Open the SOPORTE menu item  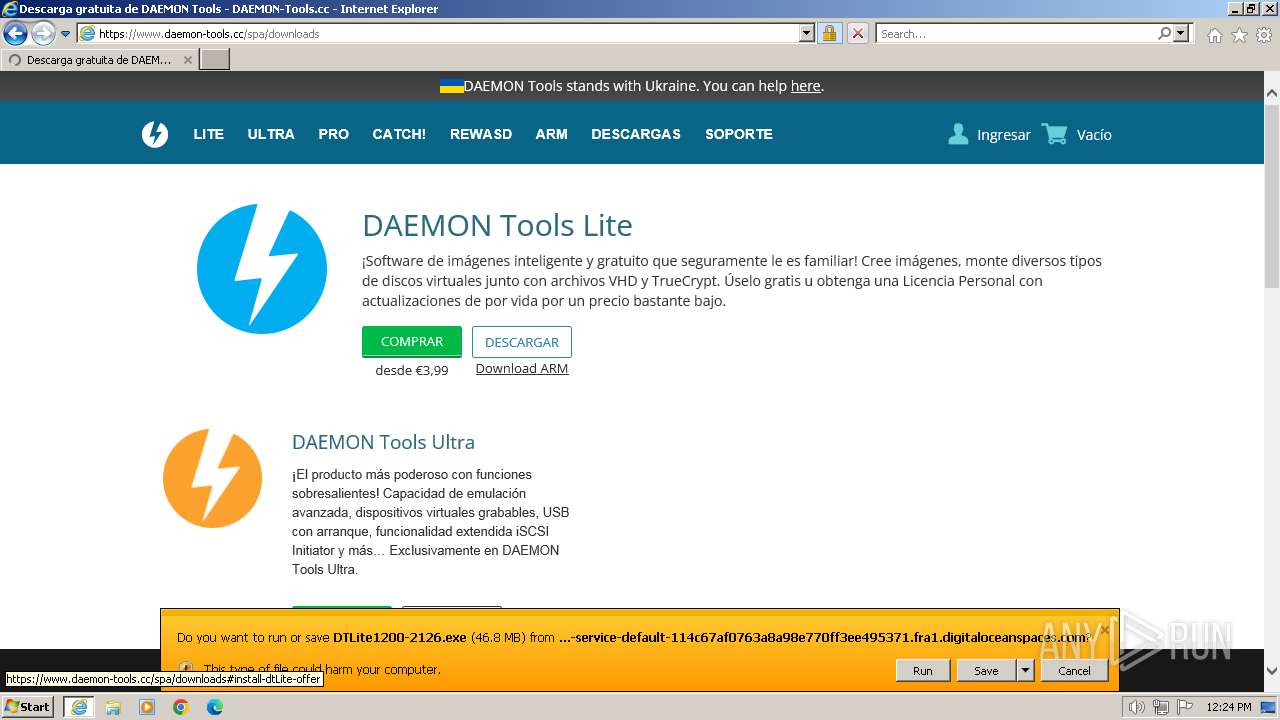tap(739, 134)
